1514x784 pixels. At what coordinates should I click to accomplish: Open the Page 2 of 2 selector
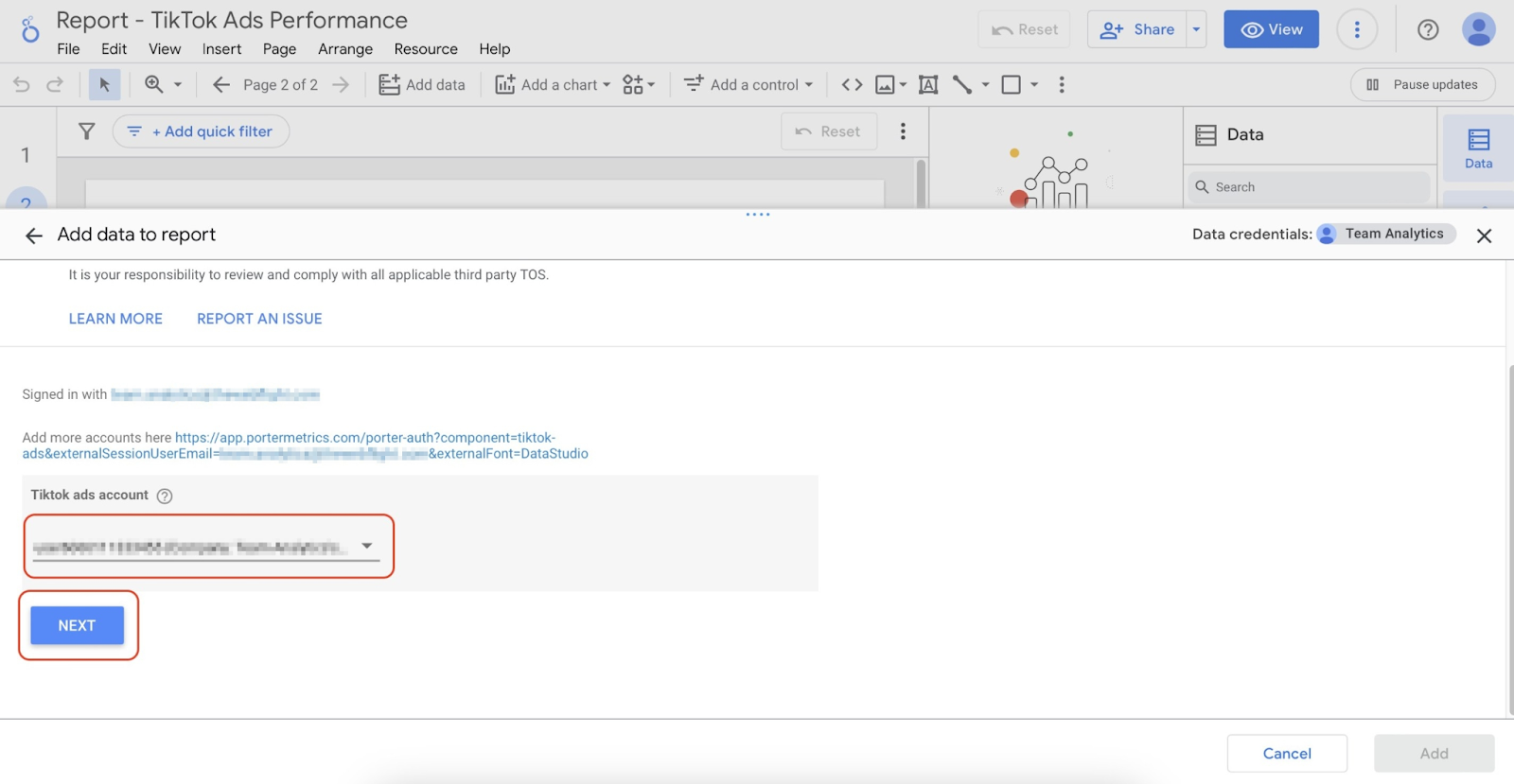pyautogui.click(x=280, y=84)
